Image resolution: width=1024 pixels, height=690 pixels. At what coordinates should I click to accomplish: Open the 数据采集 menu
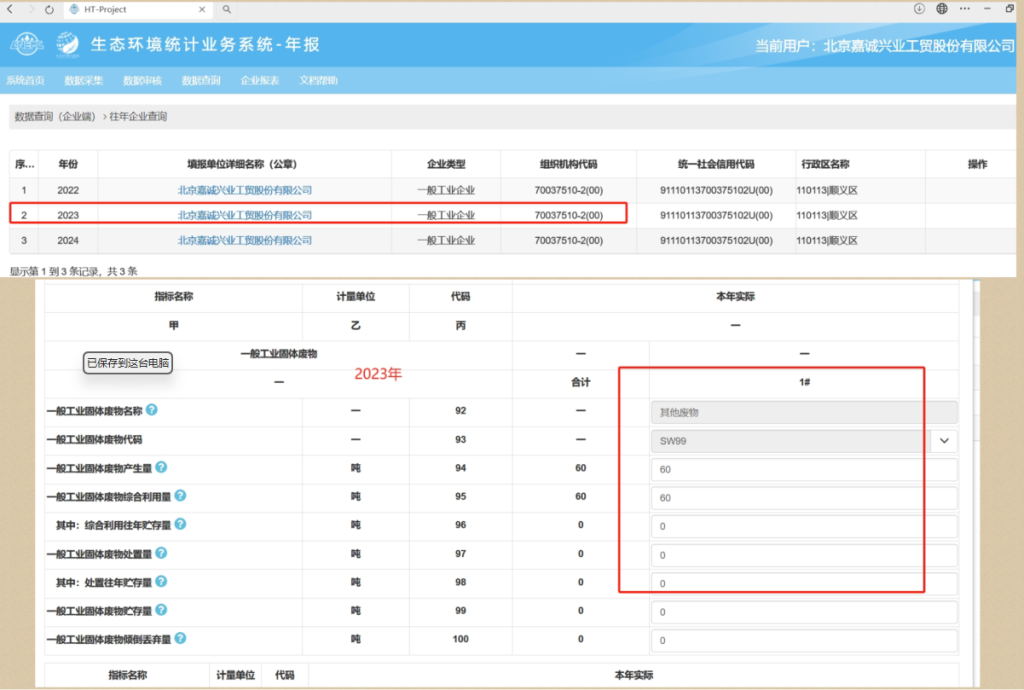click(x=83, y=80)
